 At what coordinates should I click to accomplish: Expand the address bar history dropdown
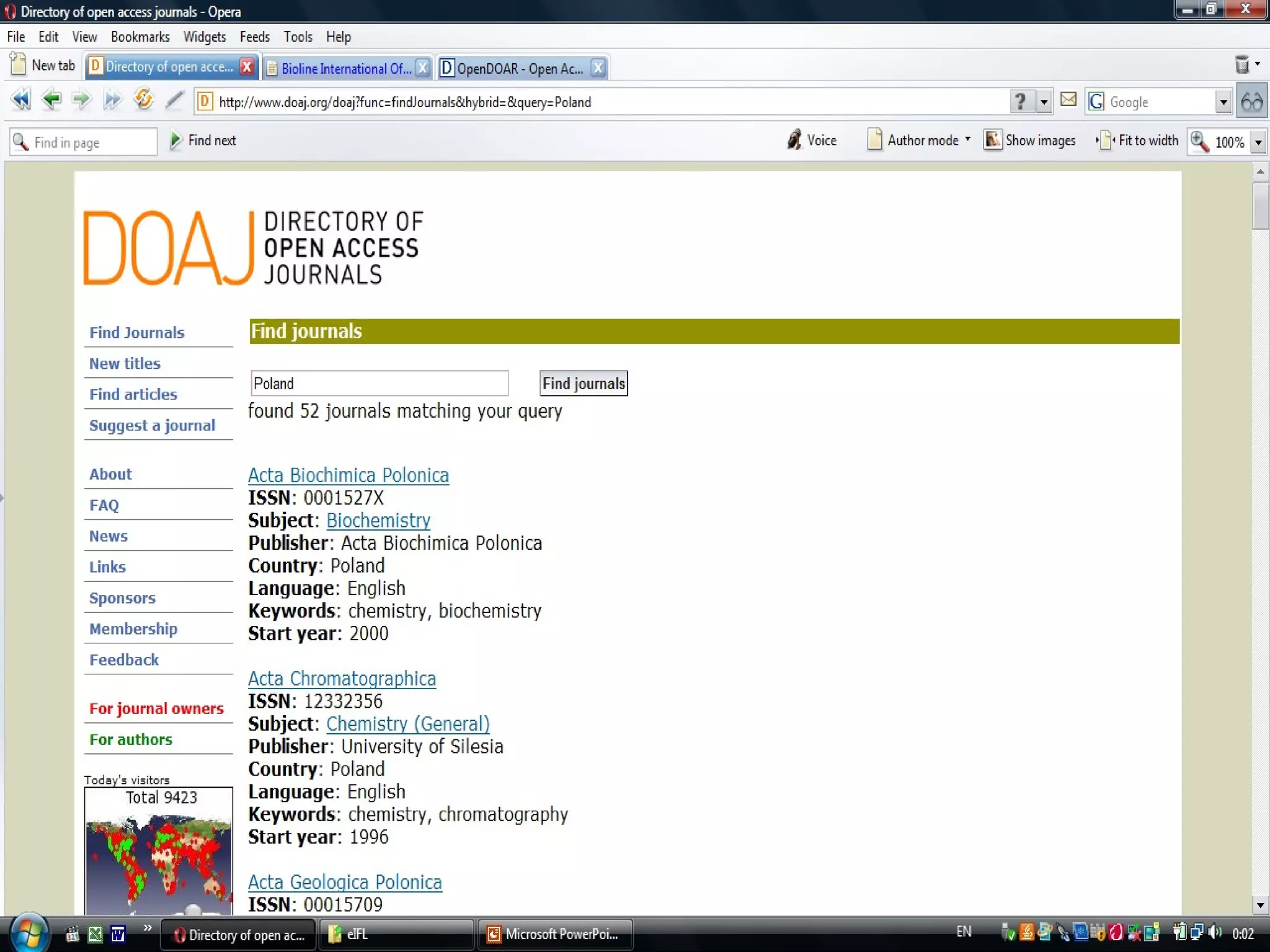1044,102
